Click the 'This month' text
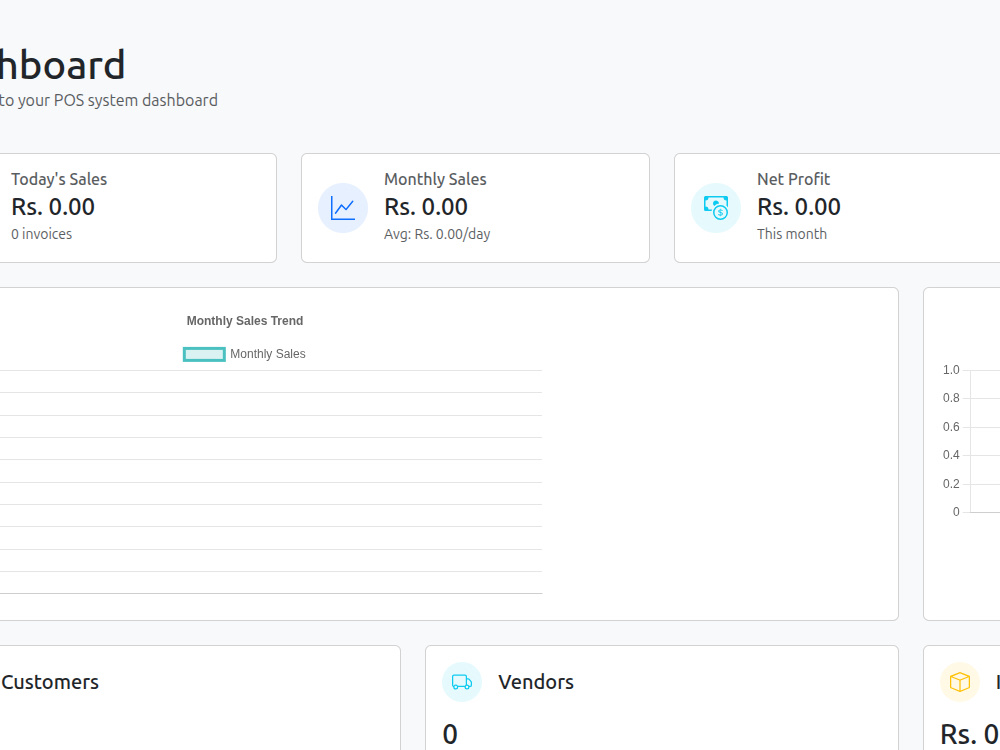The image size is (1000, 750). point(792,234)
